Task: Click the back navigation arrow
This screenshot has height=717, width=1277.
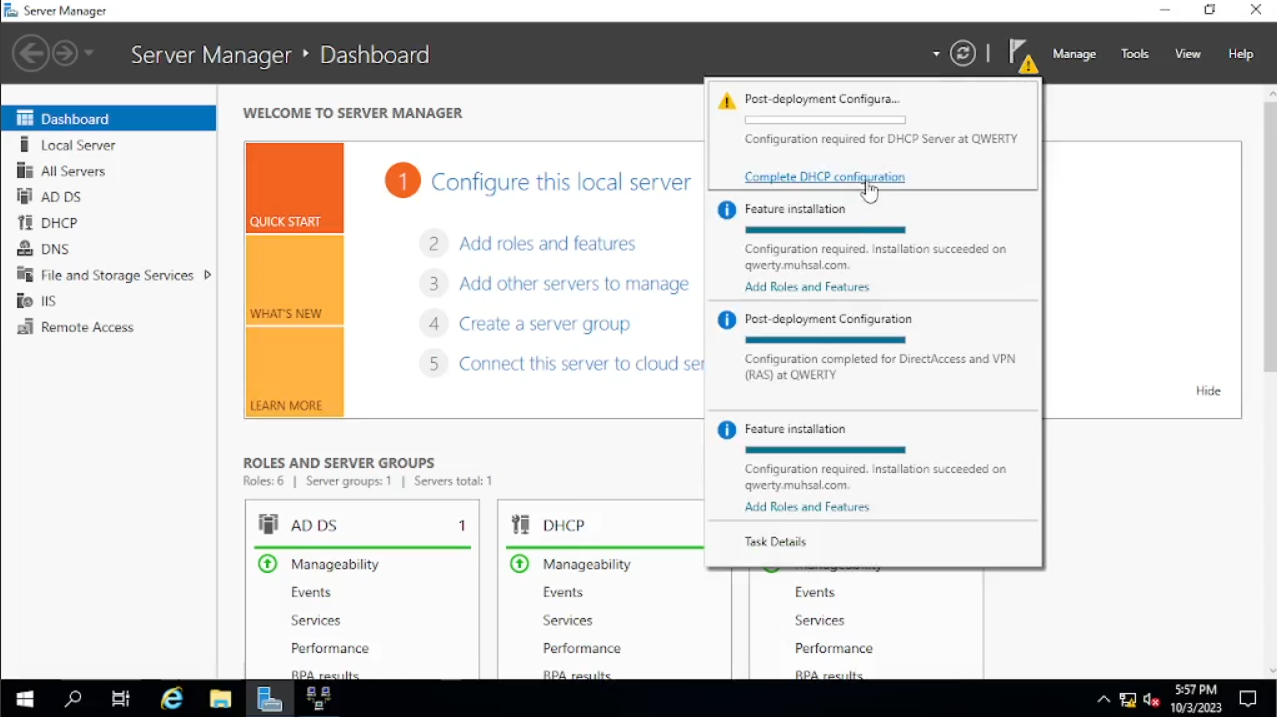Action: [31, 53]
